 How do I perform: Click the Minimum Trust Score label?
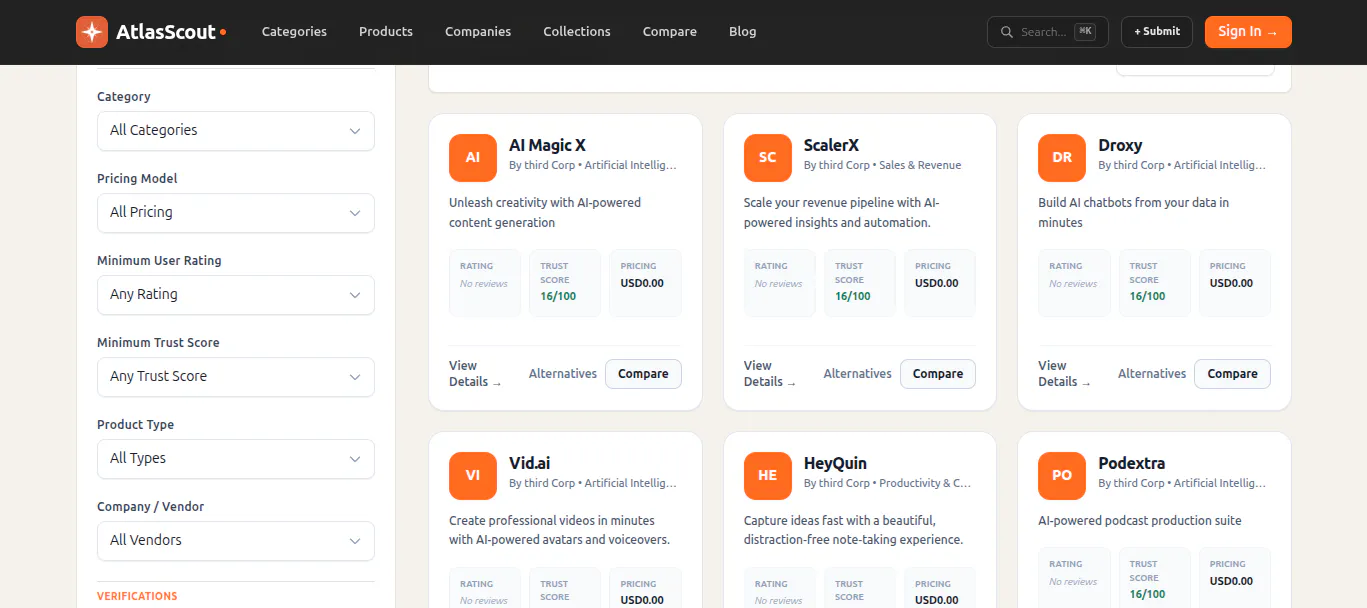[158, 343]
